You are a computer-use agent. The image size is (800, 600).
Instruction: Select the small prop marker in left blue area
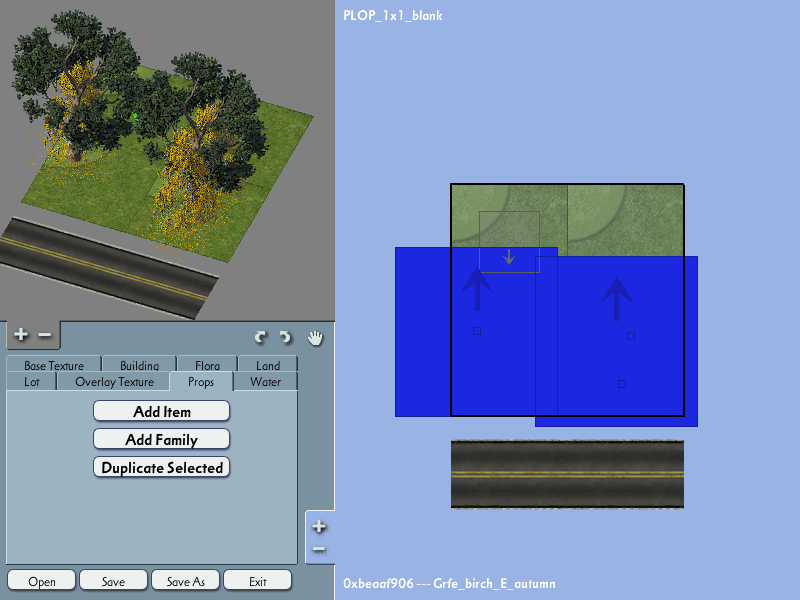477,331
